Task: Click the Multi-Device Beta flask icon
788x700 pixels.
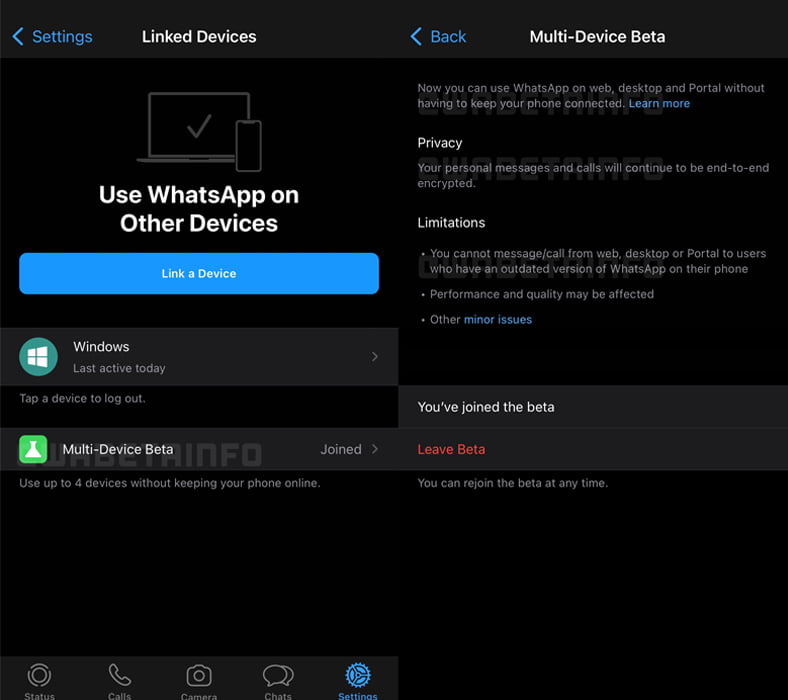Action: [33, 450]
